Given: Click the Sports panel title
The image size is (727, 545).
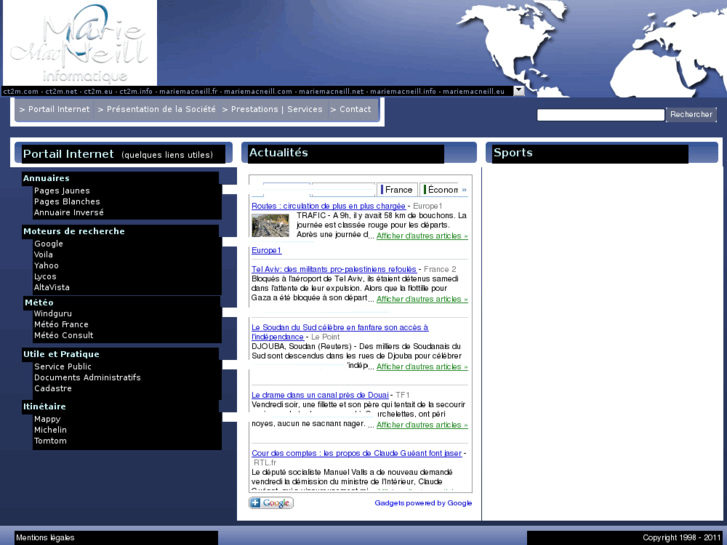Looking at the screenshot, I should tap(513, 153).
